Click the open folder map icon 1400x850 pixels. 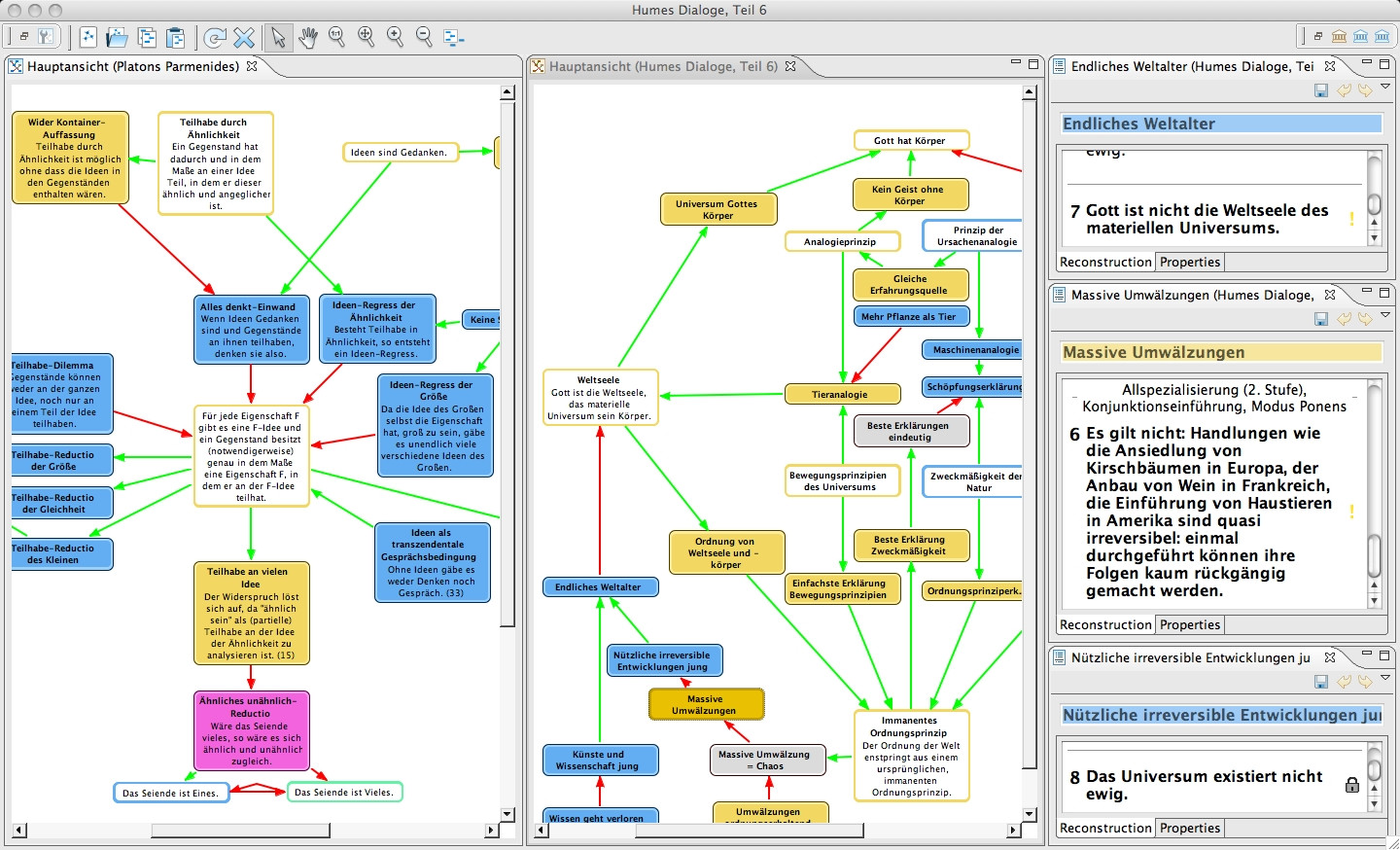click(x=117, y=38)
